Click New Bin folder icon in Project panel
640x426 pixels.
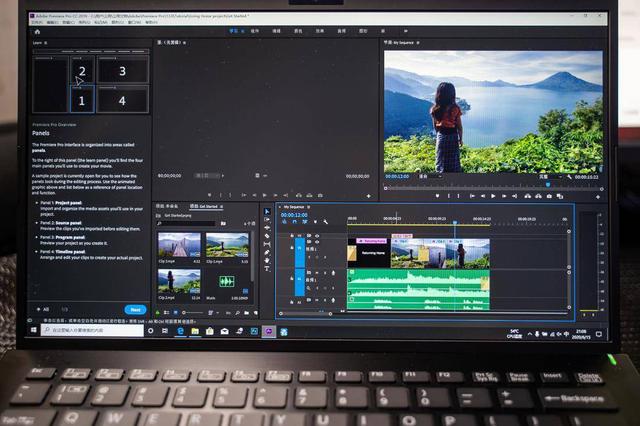247,313
